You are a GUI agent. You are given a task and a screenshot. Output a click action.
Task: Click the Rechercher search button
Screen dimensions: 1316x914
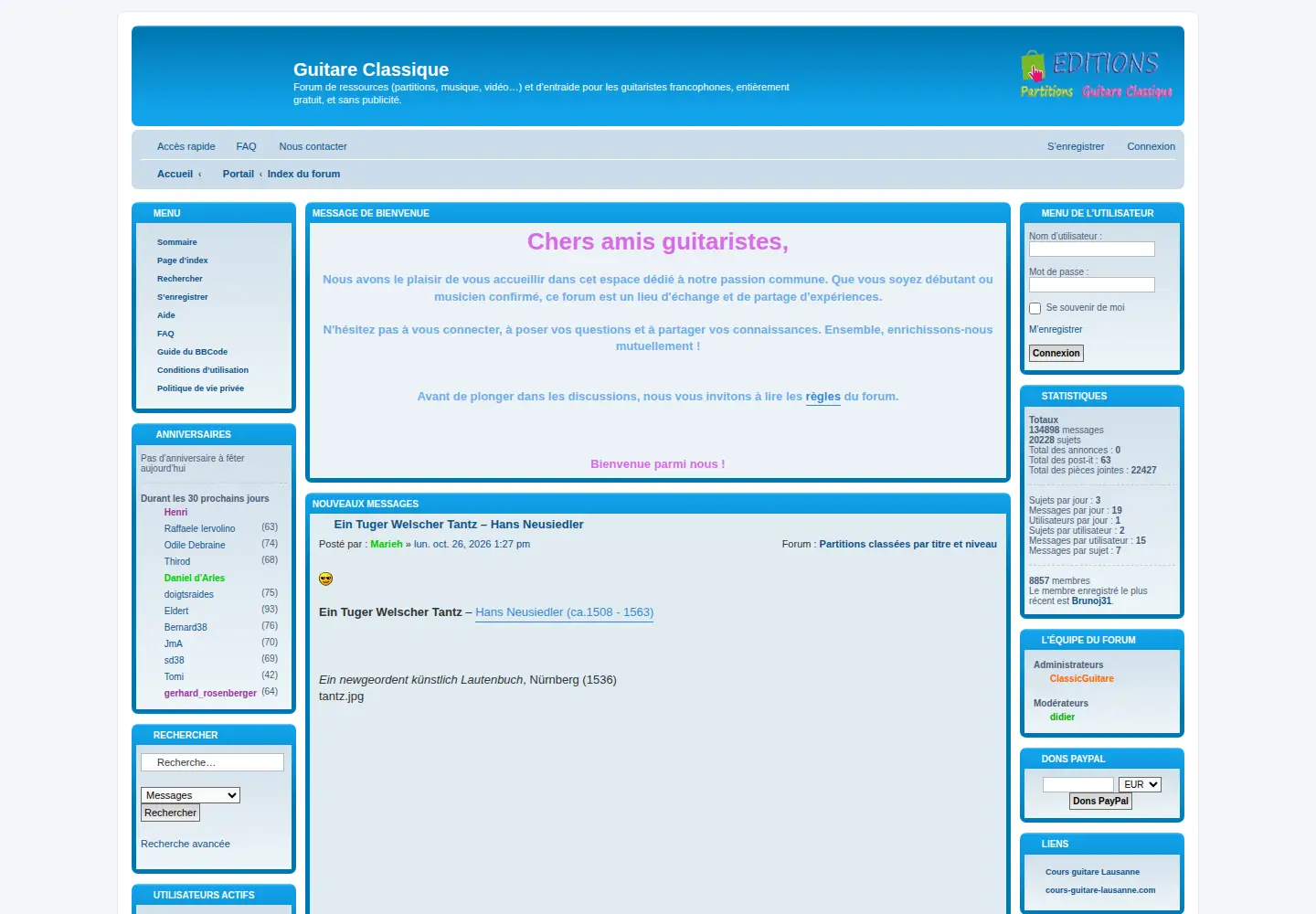click(x=170, y=813)
